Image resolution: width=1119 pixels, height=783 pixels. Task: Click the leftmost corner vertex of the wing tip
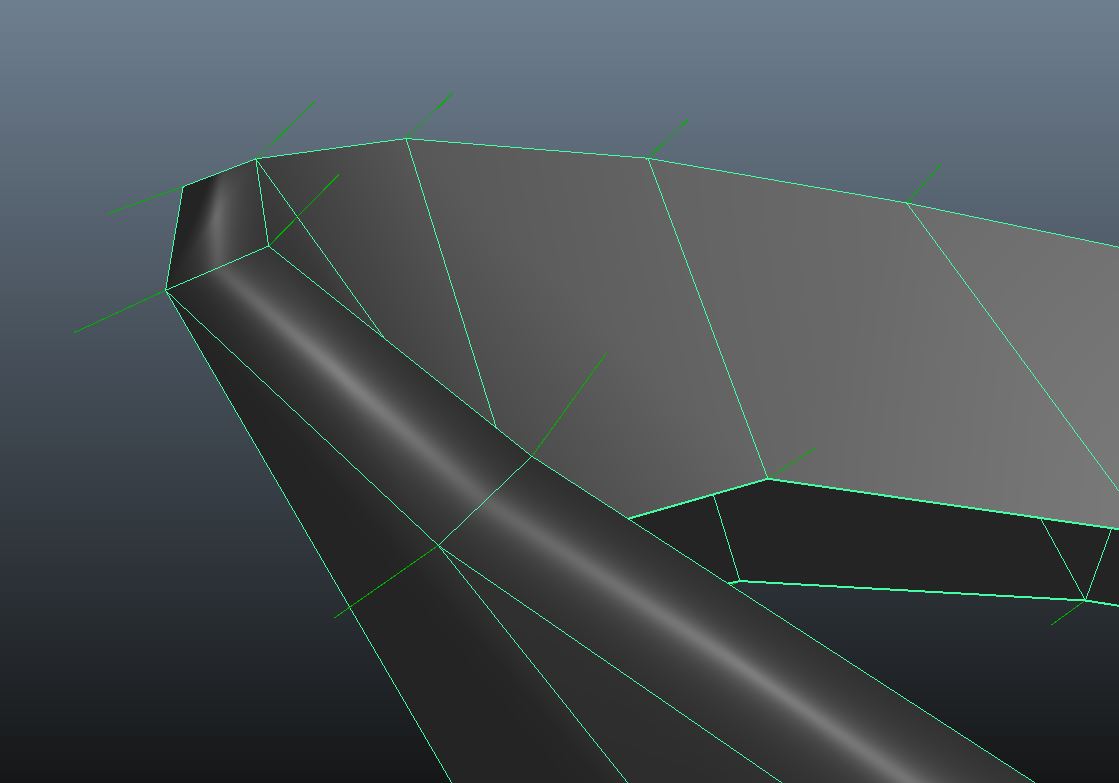point(168,289)
